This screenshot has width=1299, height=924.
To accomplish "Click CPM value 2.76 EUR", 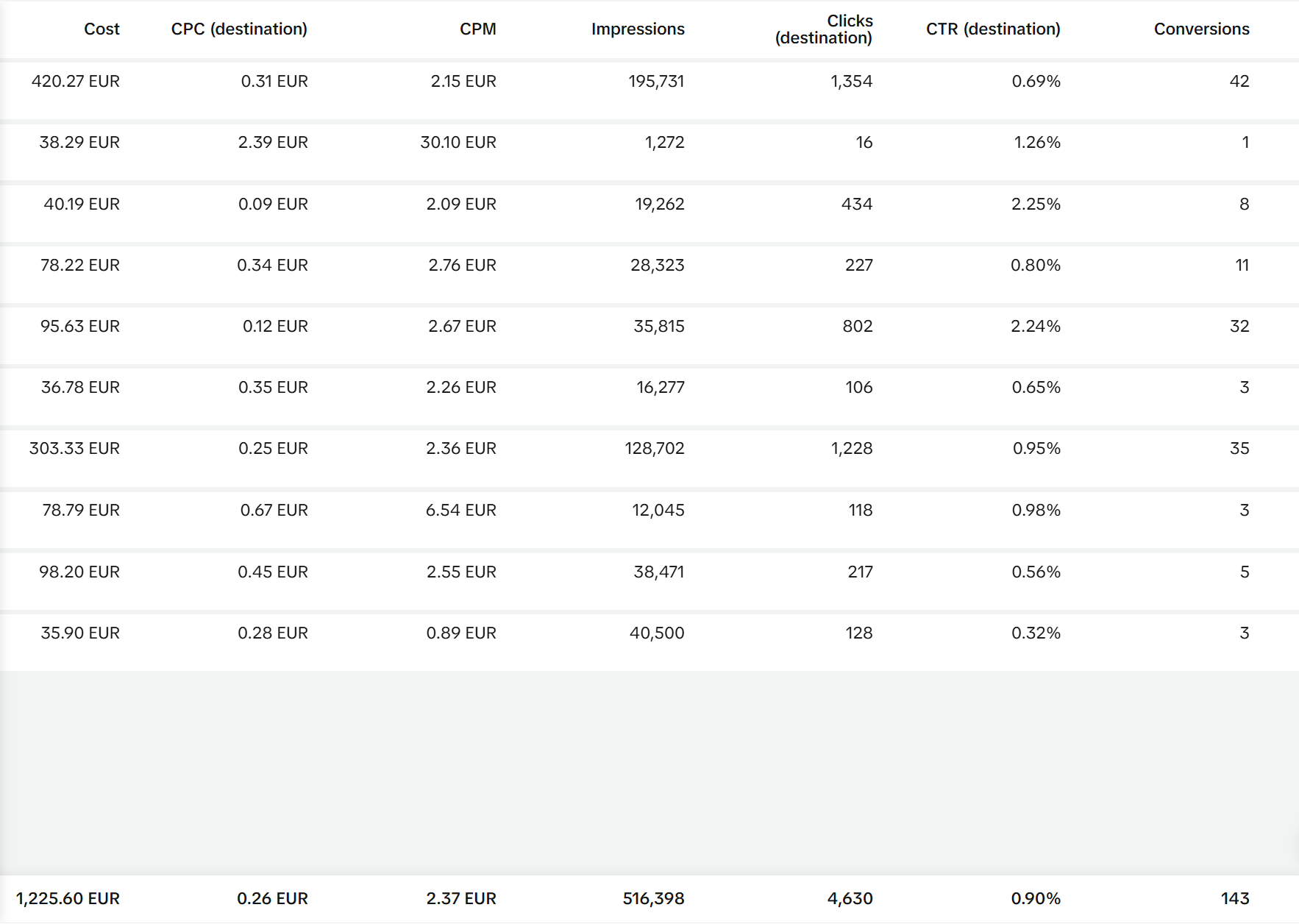I will tap(462, 266).
